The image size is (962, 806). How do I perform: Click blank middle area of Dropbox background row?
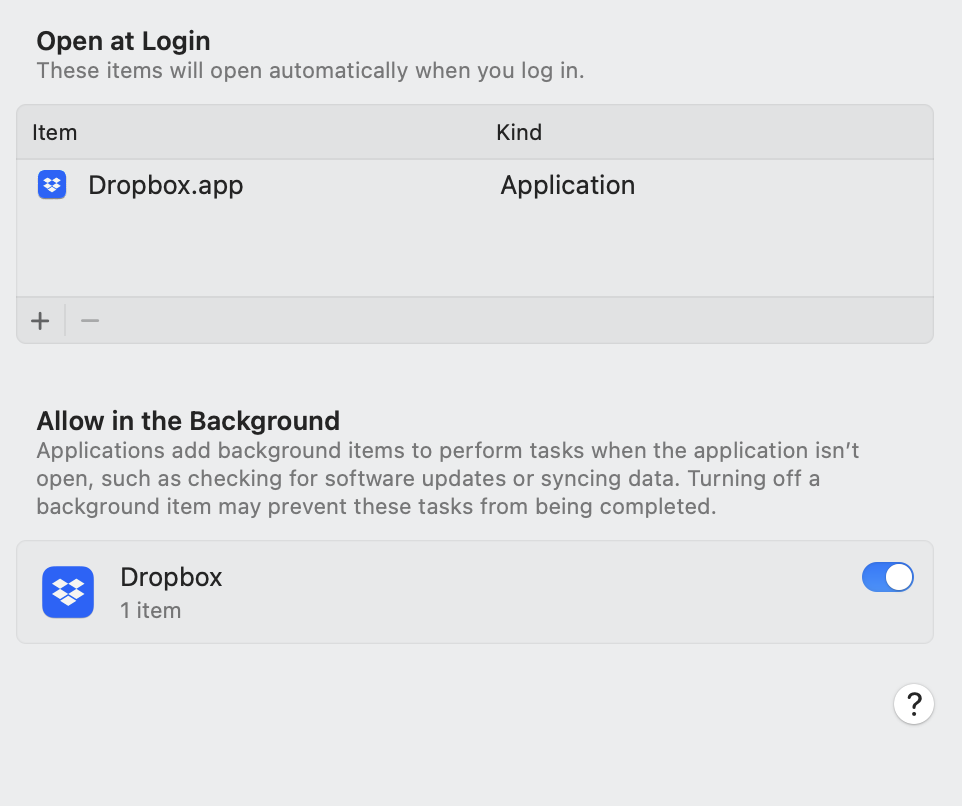tap(520, 592)
